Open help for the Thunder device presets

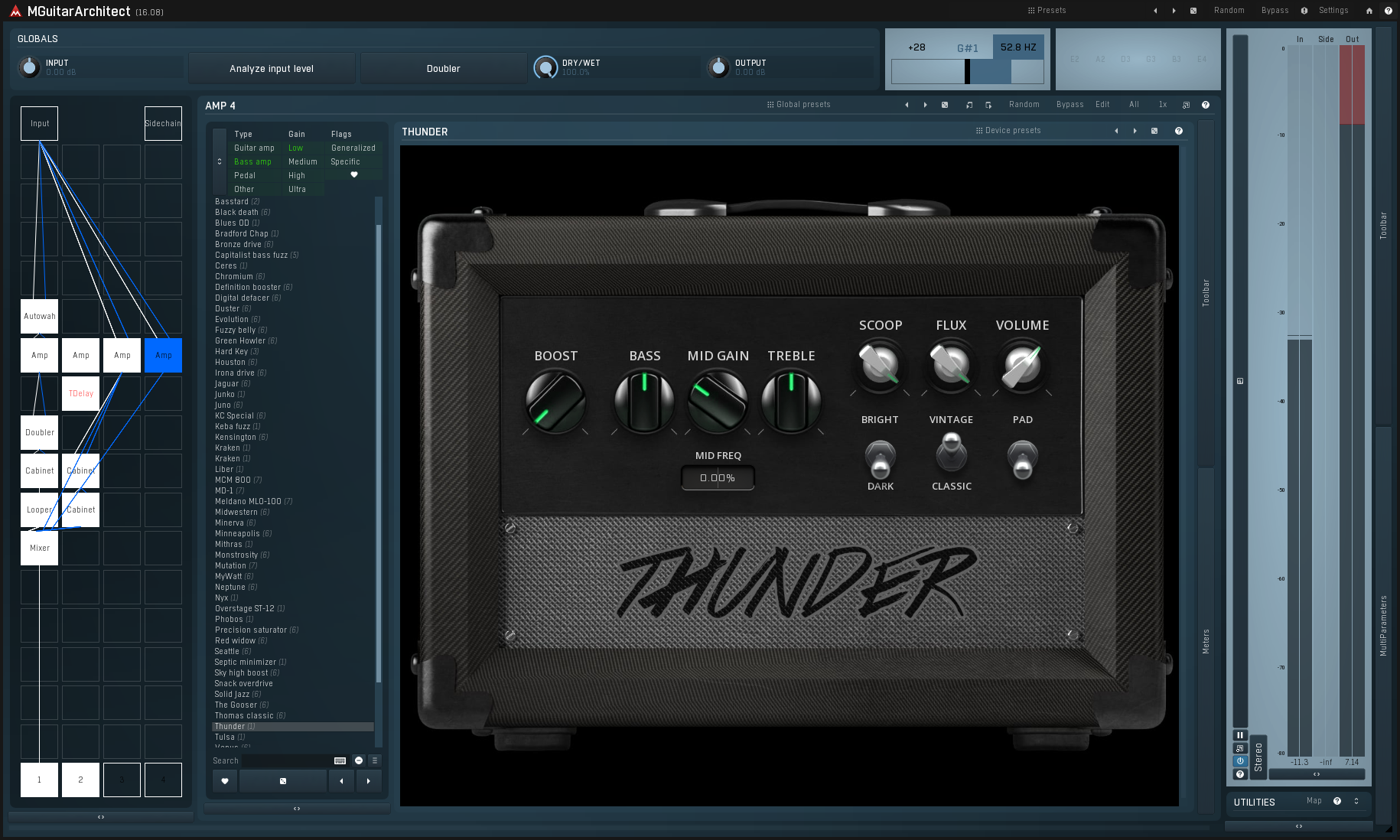[x=1179, y=131]
